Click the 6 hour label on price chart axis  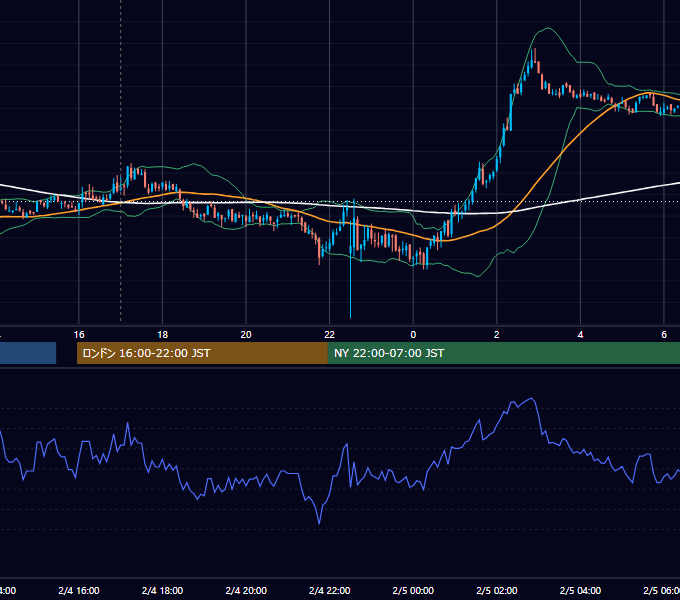click(664, 335)
